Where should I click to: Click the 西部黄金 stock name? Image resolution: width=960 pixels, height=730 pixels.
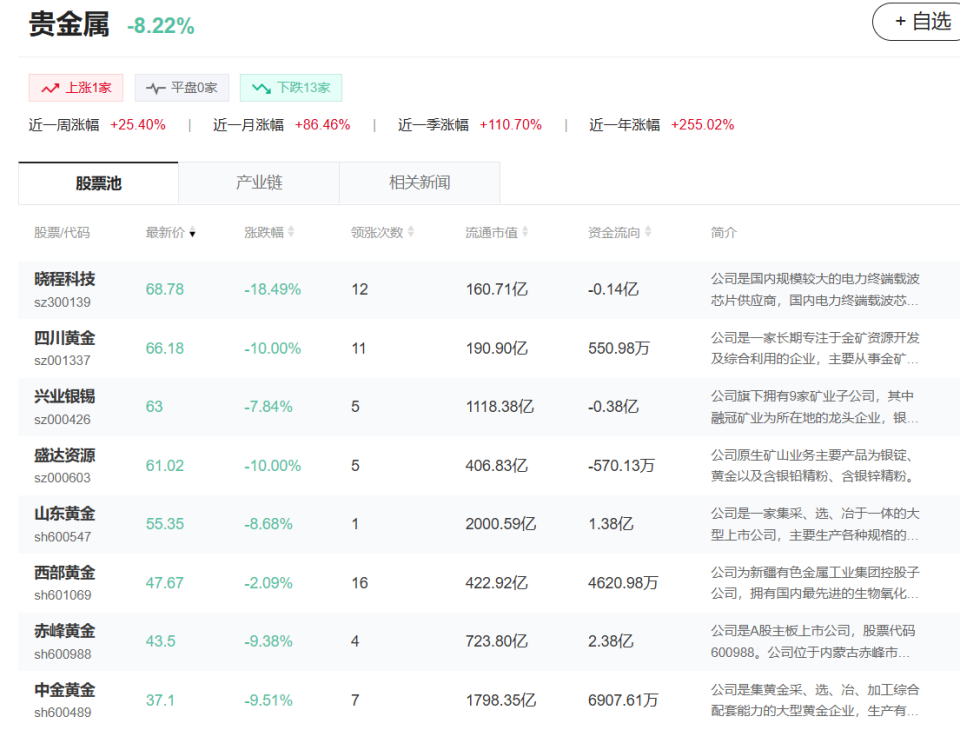[65, 573]
